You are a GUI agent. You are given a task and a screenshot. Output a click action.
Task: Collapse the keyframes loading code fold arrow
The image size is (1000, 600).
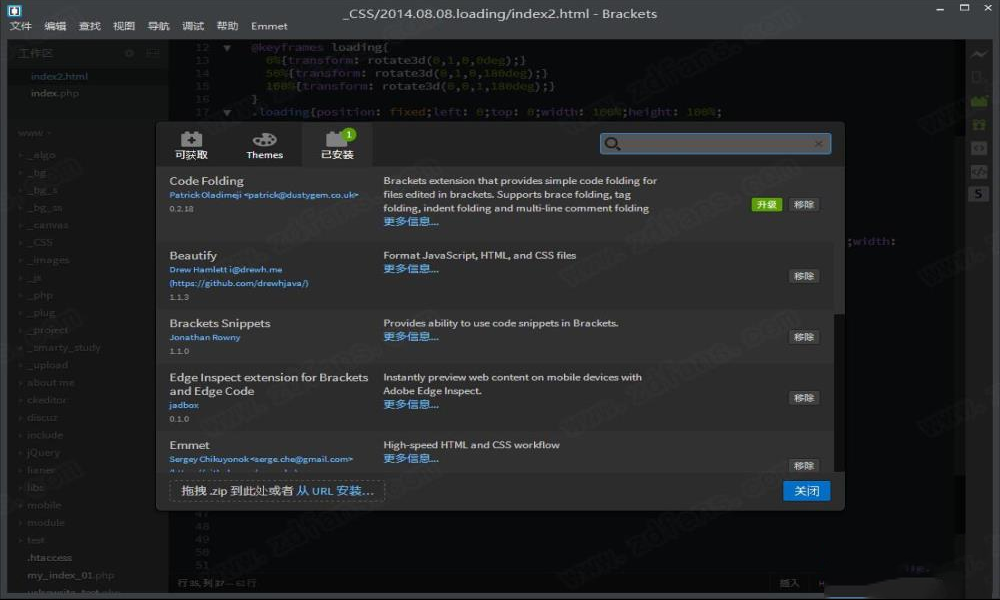[x=227, y=48]
